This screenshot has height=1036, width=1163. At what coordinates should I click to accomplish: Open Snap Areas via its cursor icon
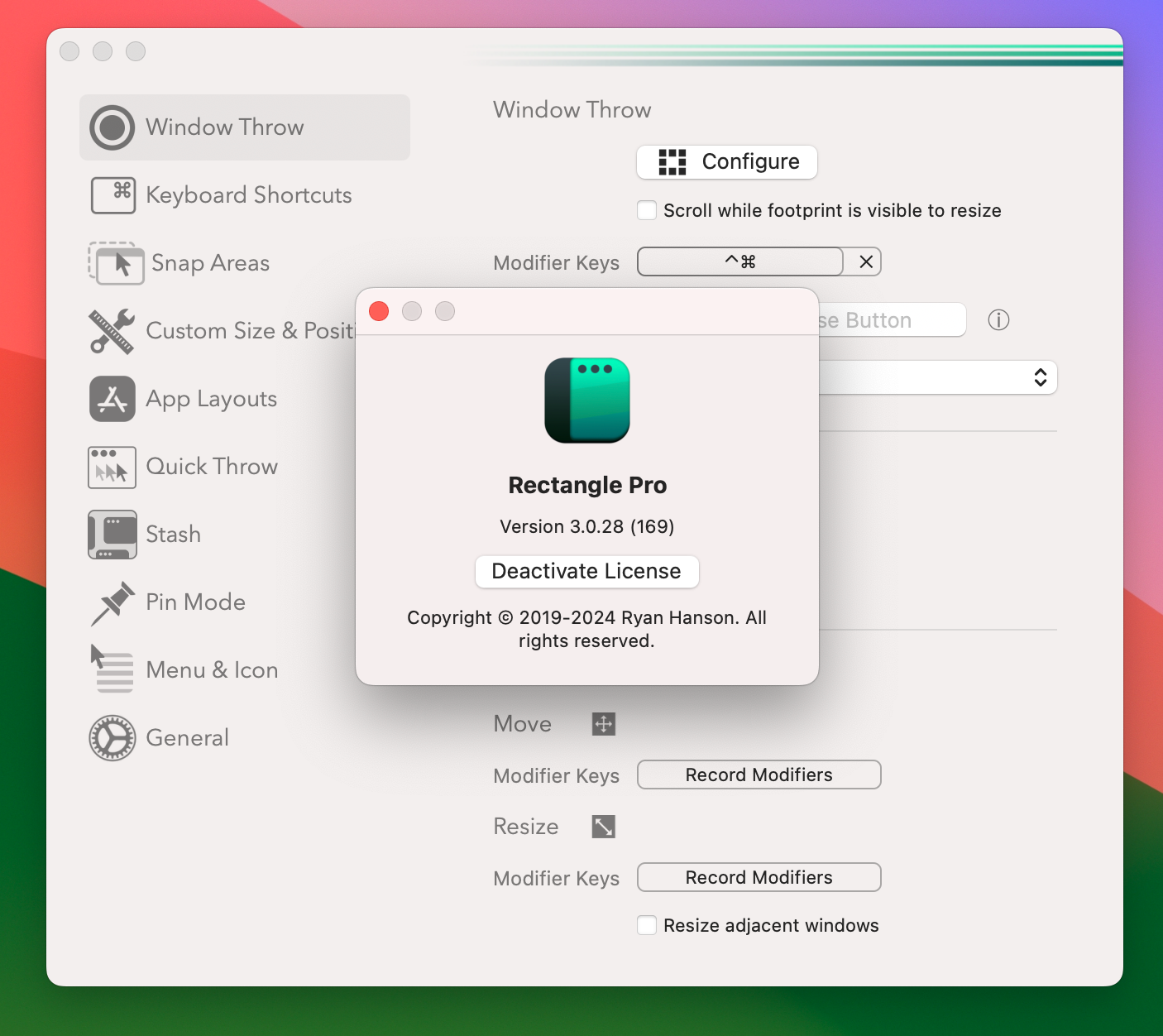pyautogui.click(x=116, y=263)
